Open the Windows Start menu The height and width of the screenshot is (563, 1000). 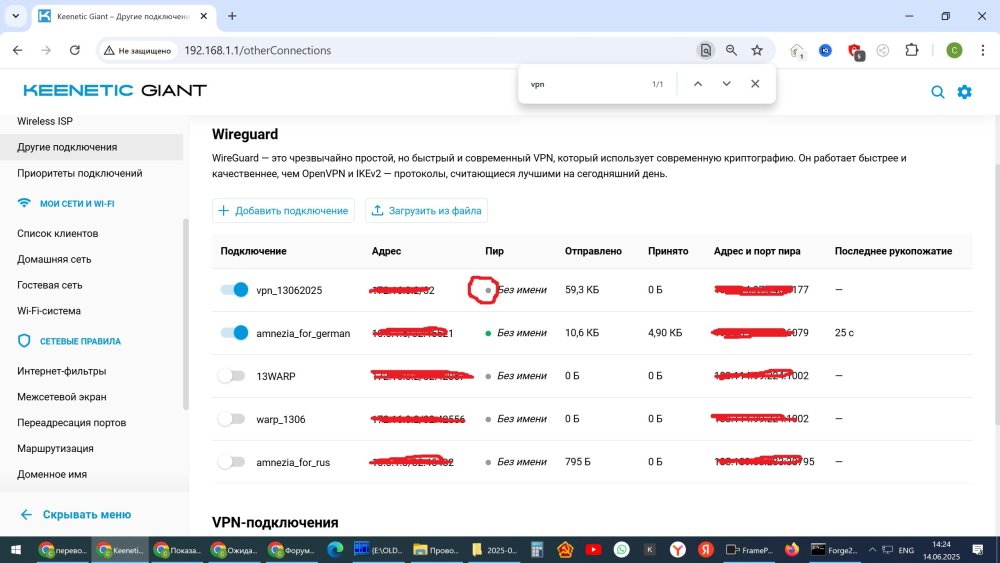coord(15,550)
